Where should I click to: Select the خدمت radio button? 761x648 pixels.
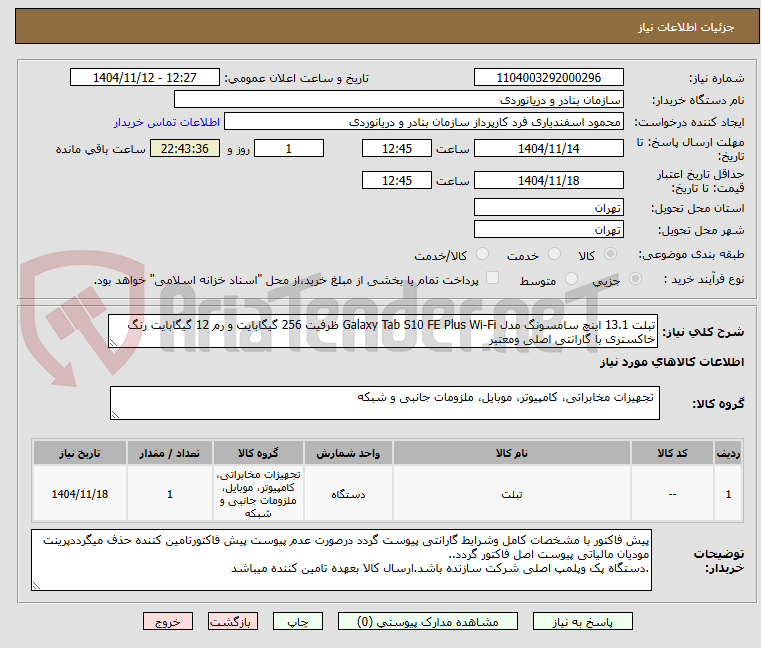[x=554, y=254]
